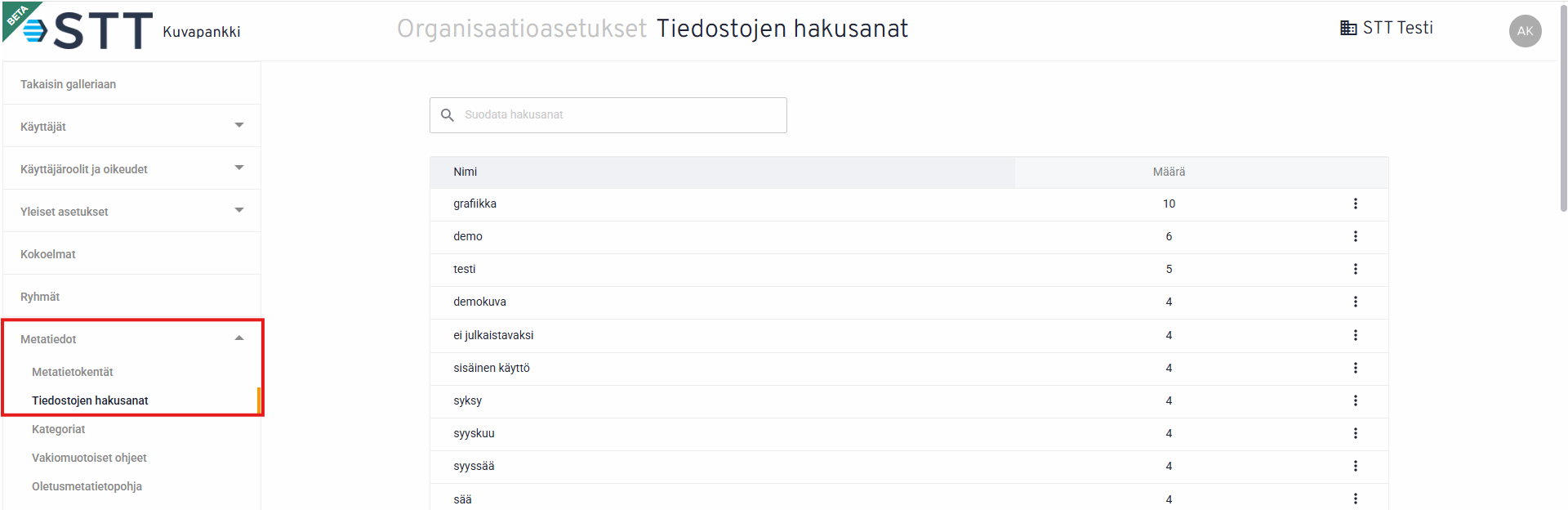Expand the Käyttäjät section
1568x510 pixels.
131,126
